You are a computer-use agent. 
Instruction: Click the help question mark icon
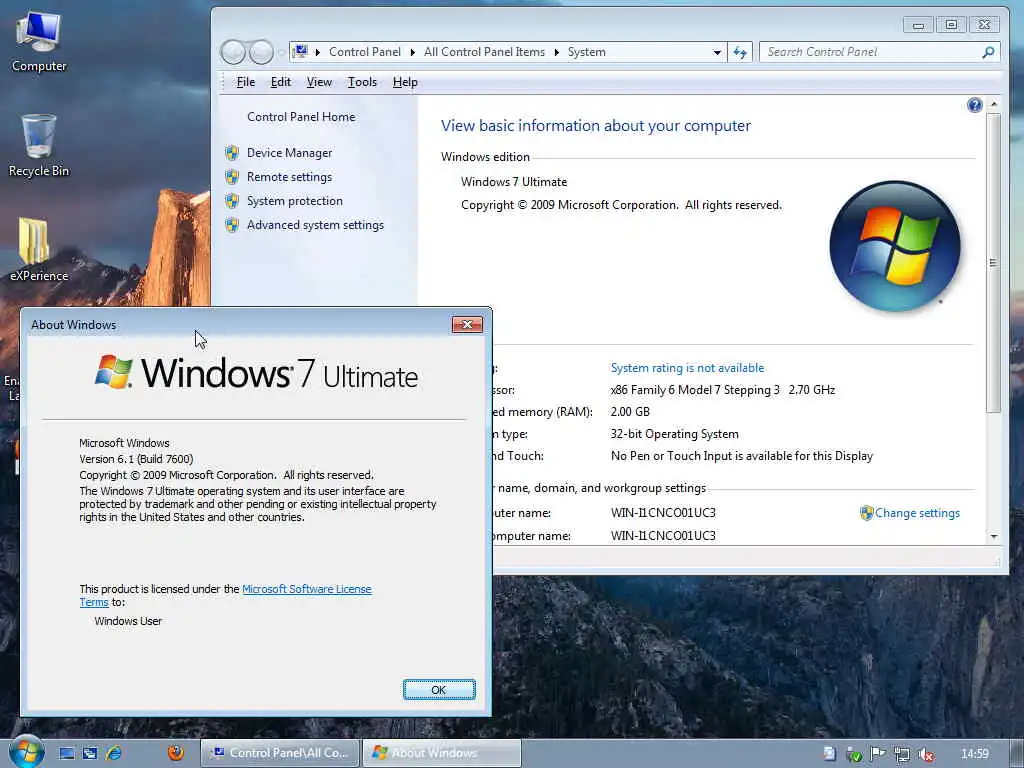974,105
